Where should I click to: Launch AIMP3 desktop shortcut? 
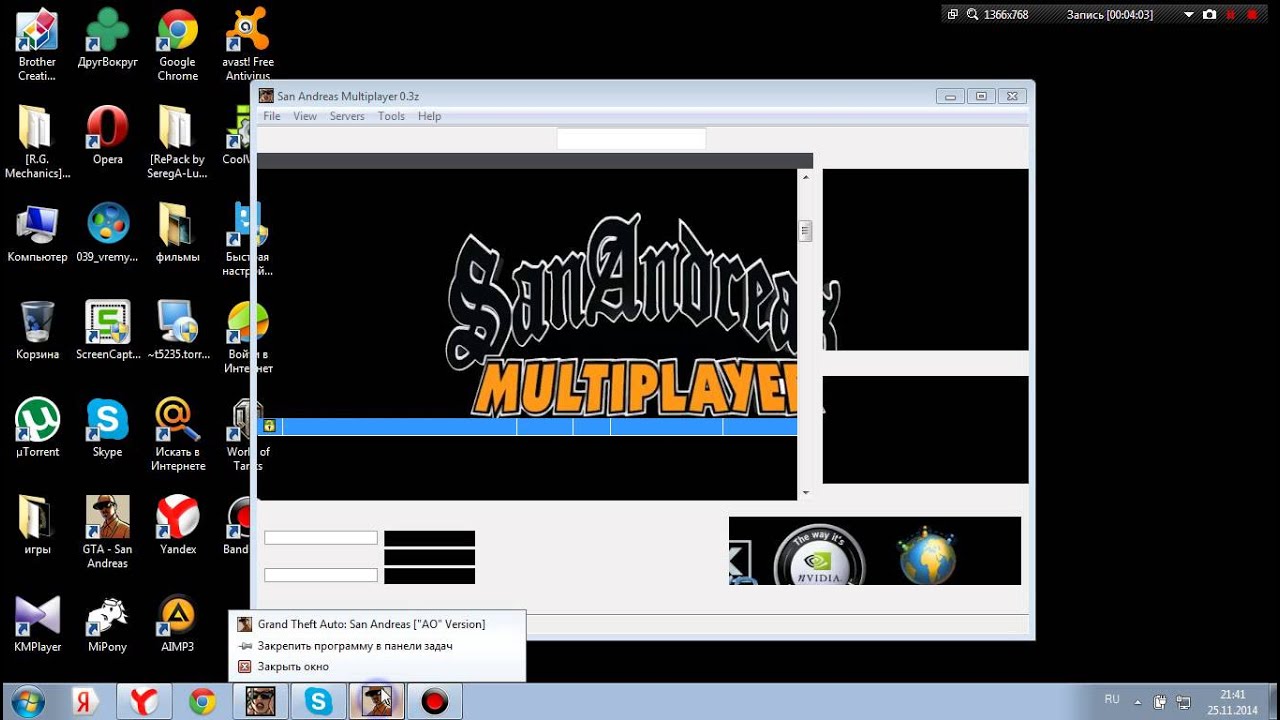178,623
